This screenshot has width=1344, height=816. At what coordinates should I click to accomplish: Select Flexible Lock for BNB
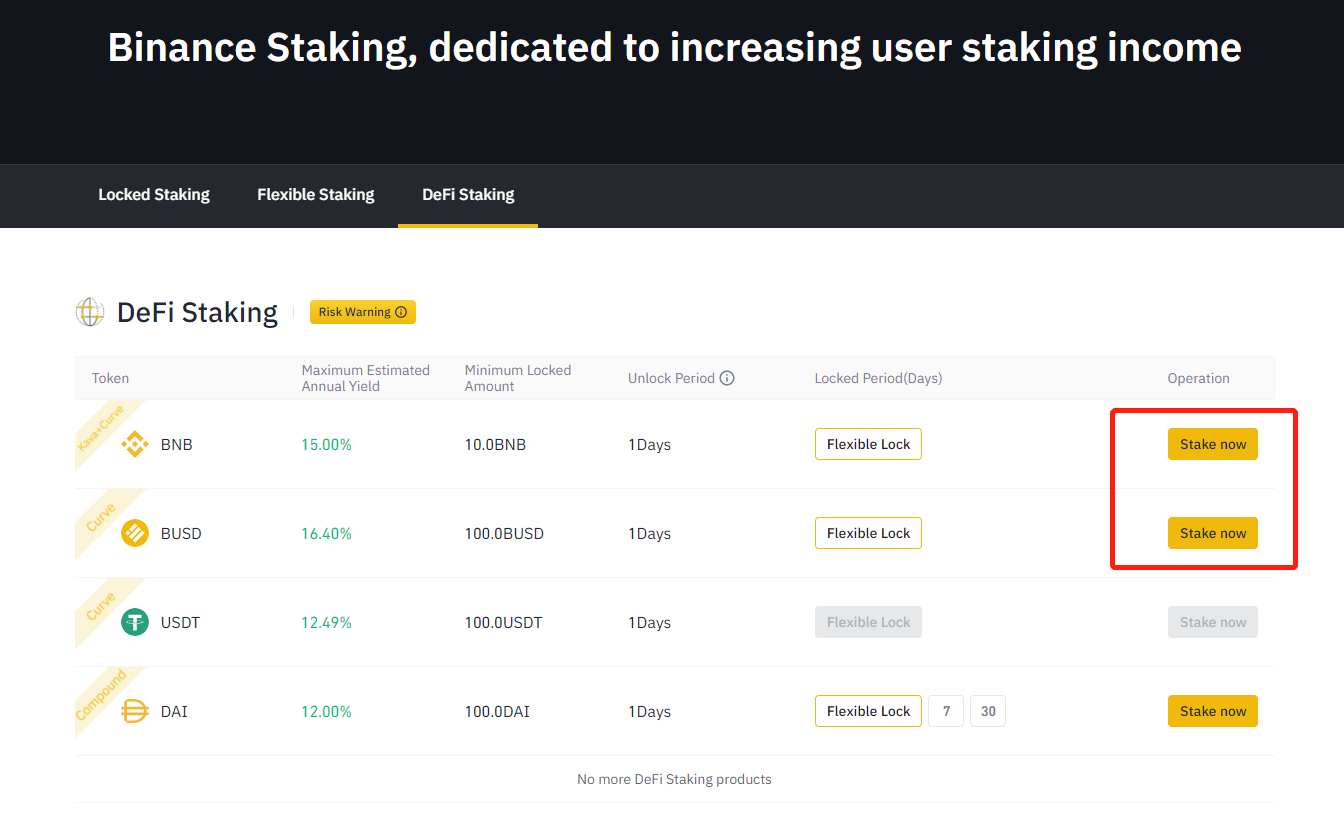(868, 444)
